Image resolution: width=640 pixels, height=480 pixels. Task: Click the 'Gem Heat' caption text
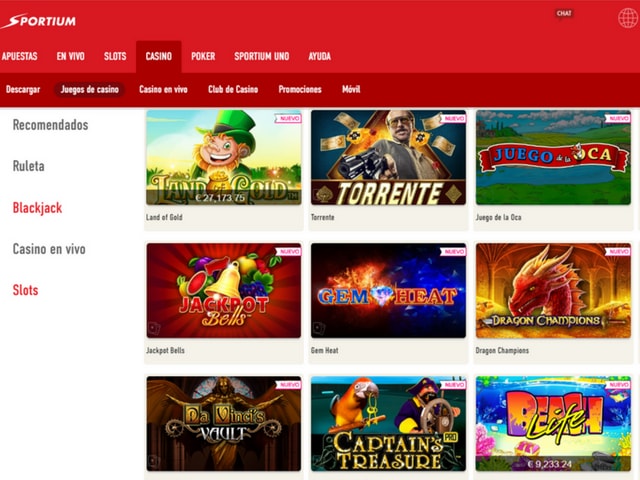(324, 350)
